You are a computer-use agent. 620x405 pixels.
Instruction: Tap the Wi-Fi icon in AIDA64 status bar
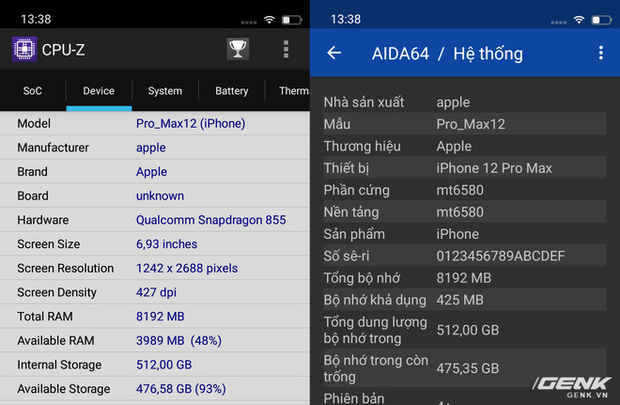click(578, 19)
